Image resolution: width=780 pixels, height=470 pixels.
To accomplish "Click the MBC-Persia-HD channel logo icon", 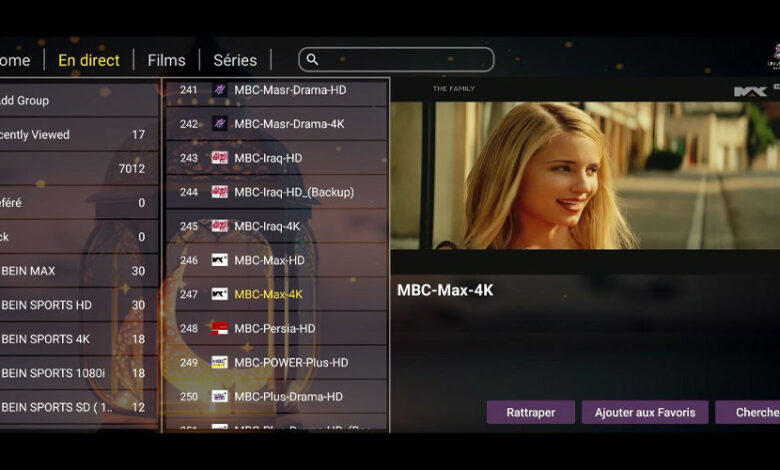I will pyautogui.click(x=219, y=328).
